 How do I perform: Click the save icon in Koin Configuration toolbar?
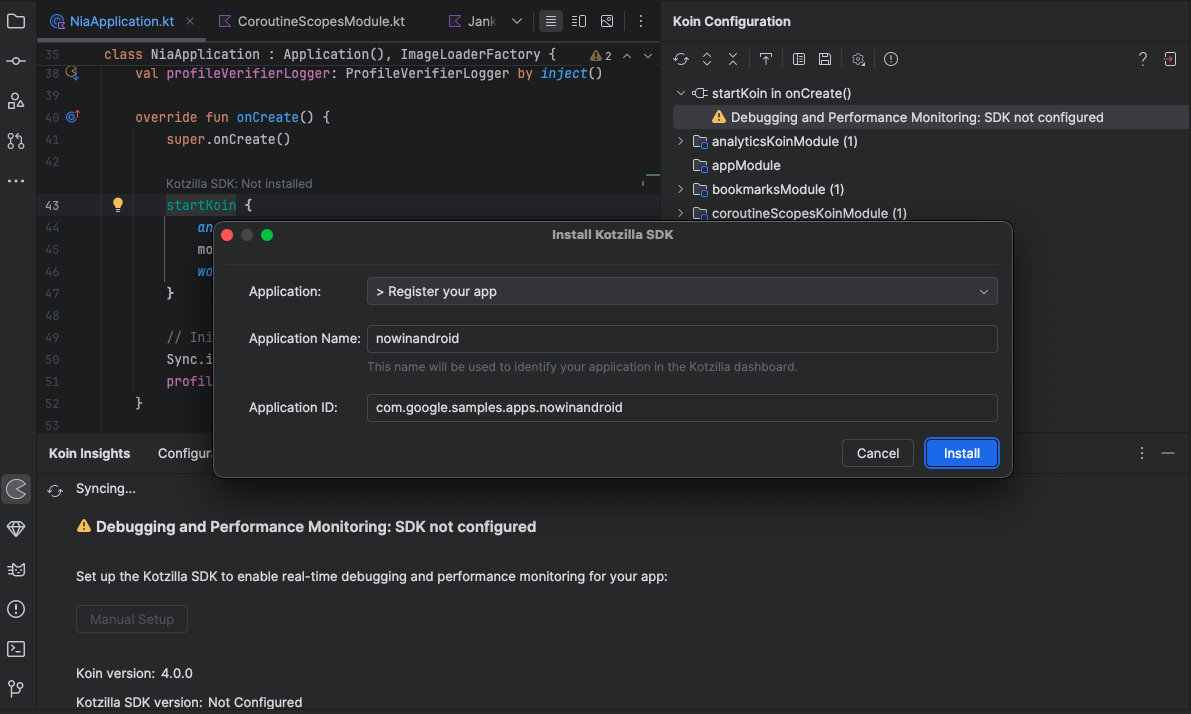tap(825, 59)
